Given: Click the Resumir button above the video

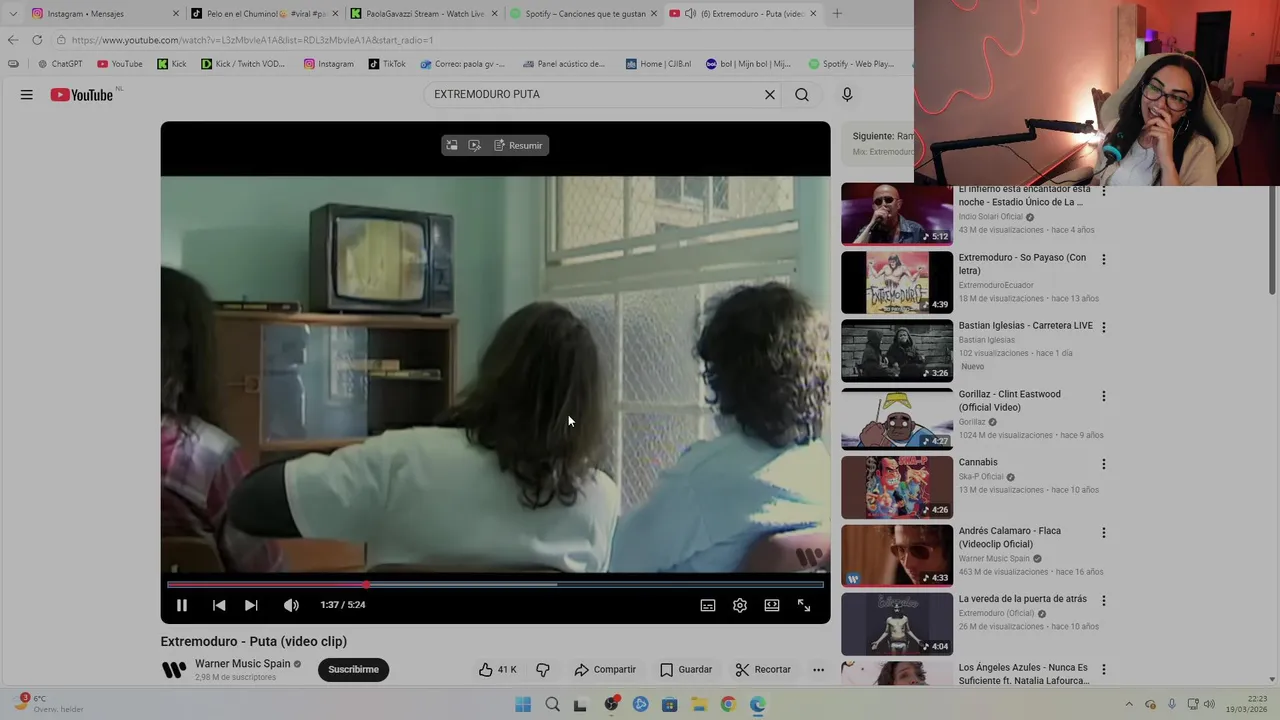Looking at the screenshot, I should point(518,146).
